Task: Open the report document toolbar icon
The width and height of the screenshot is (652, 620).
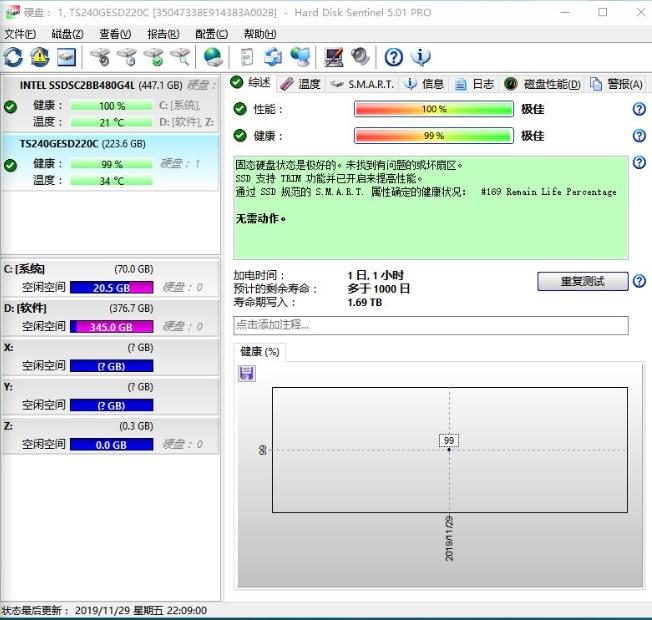Action: tap(247, 57)
